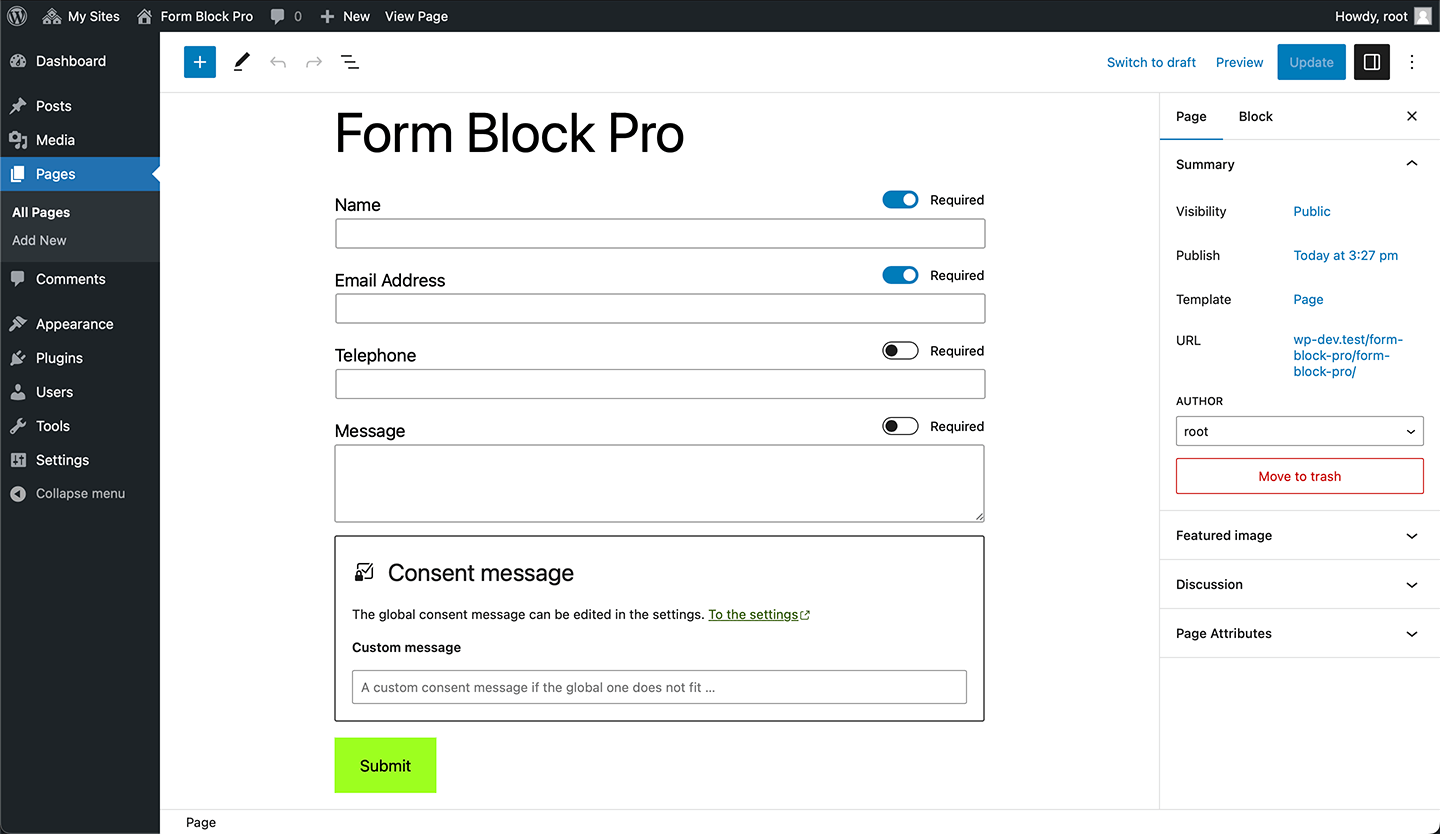Click the Move to trash button
Image resolution: width=1440 pixels, height=834 pixels.
[1299, 476]
